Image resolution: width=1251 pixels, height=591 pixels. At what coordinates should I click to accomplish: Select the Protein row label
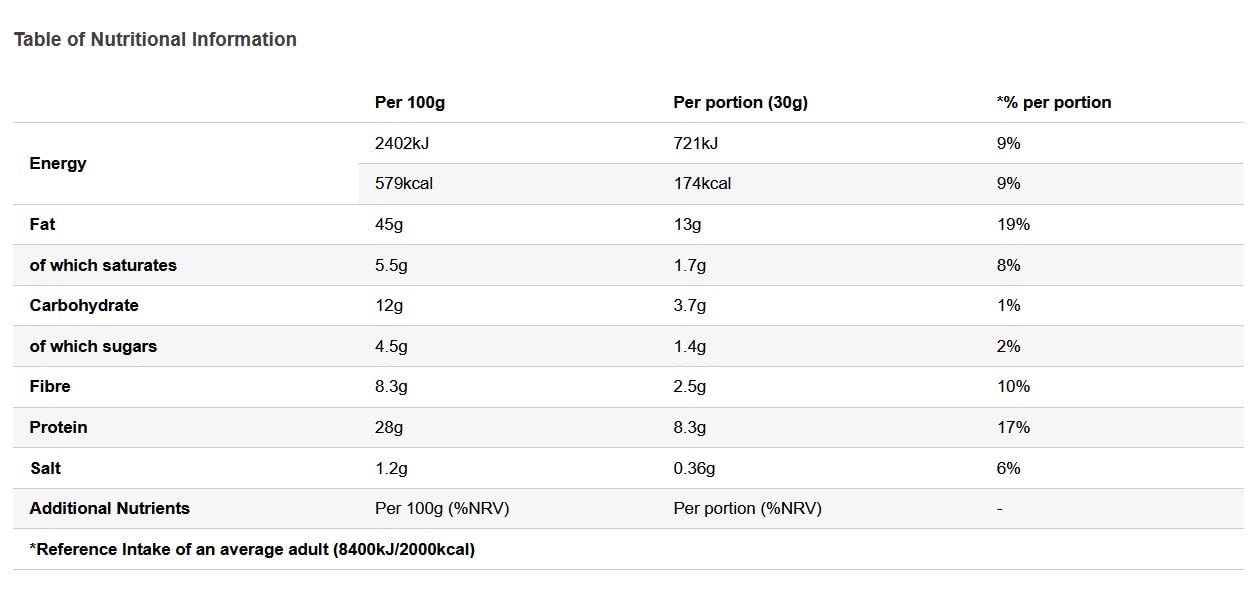coord(58,427)
